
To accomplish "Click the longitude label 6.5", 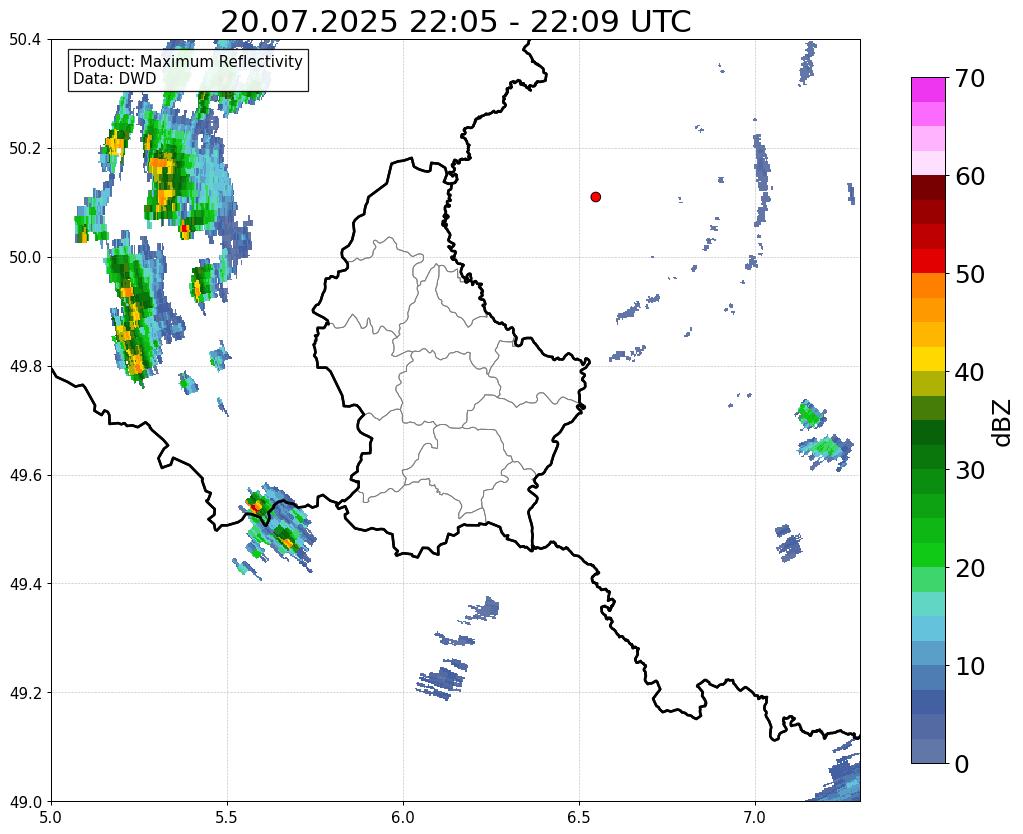I will 579,817.
